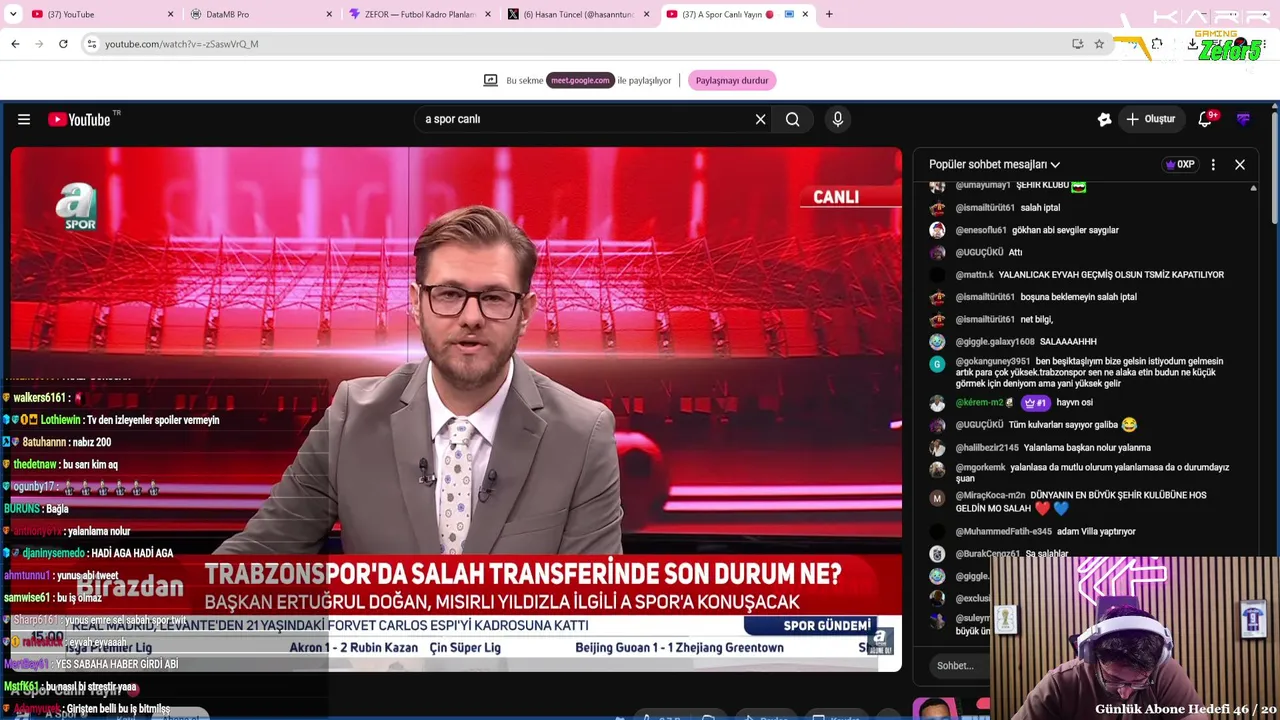This screenshot has width=1280, height=720.
Task: Click the @enesoflu61 avatar in chat
Action: (x=937, y=230)
